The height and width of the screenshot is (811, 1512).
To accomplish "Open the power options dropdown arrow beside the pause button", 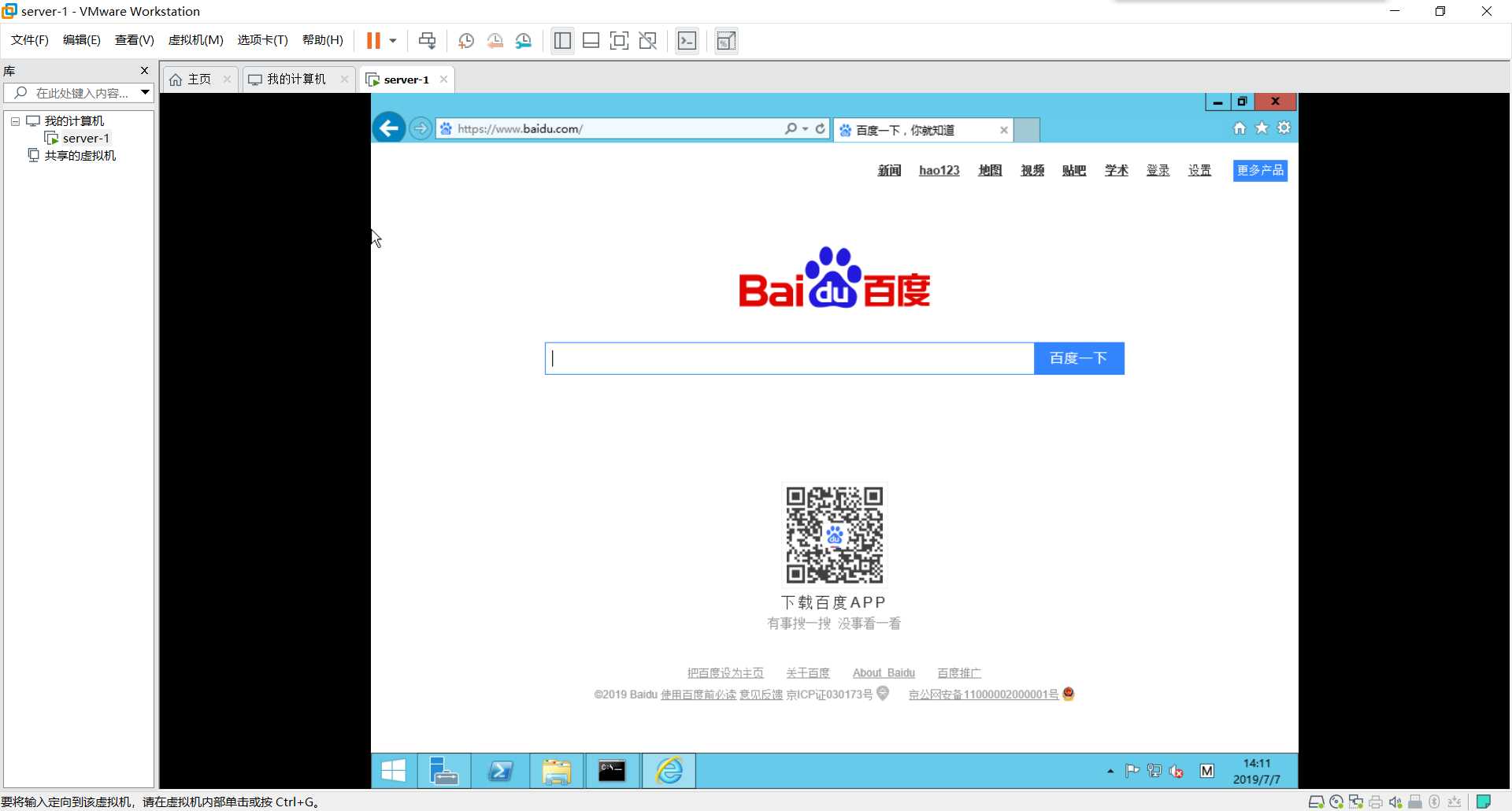I will pos(393,41).
